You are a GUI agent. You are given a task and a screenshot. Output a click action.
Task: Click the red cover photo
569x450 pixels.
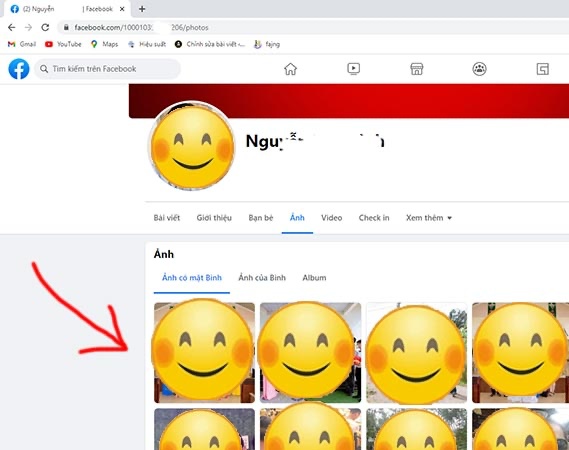click(349, 101)
